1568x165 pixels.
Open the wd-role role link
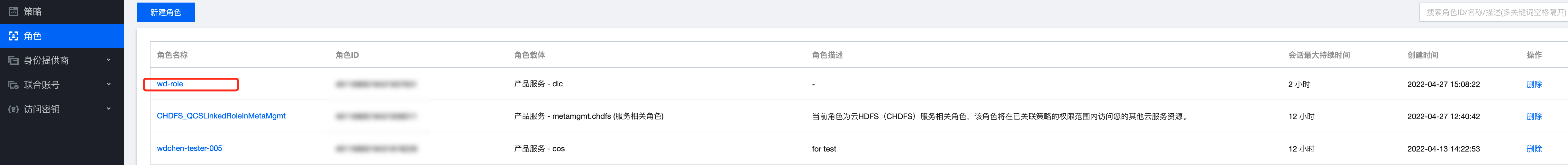coord(170,84)
